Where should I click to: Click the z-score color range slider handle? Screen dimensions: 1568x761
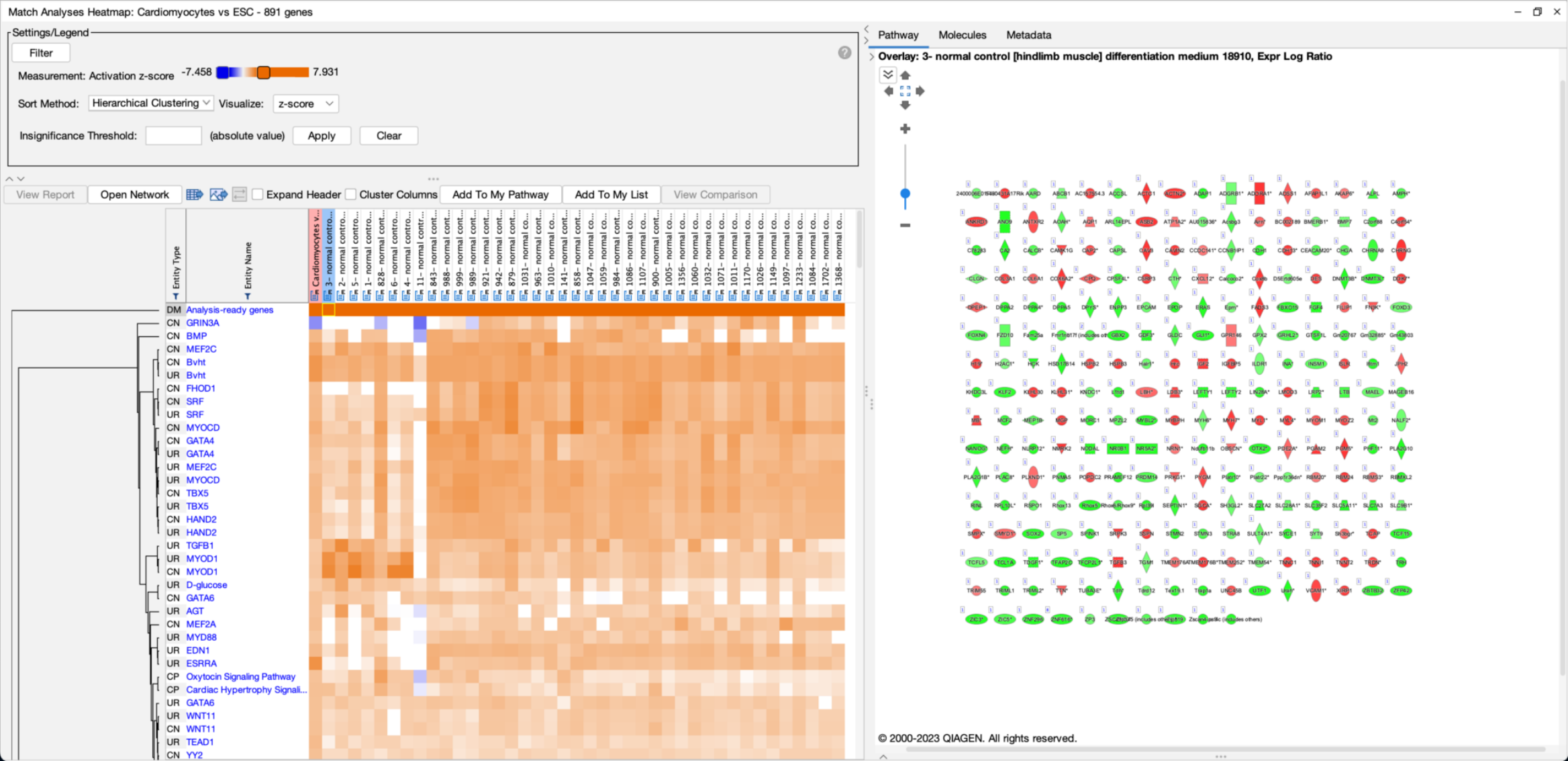coord(264,72)
